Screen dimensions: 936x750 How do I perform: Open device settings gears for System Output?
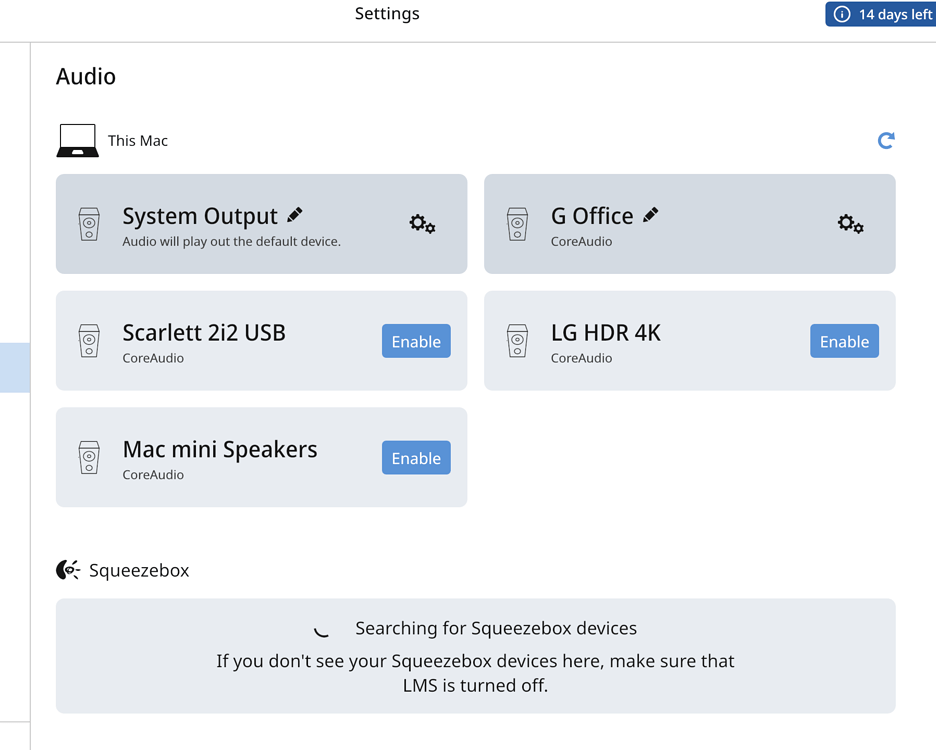[422, 224]
